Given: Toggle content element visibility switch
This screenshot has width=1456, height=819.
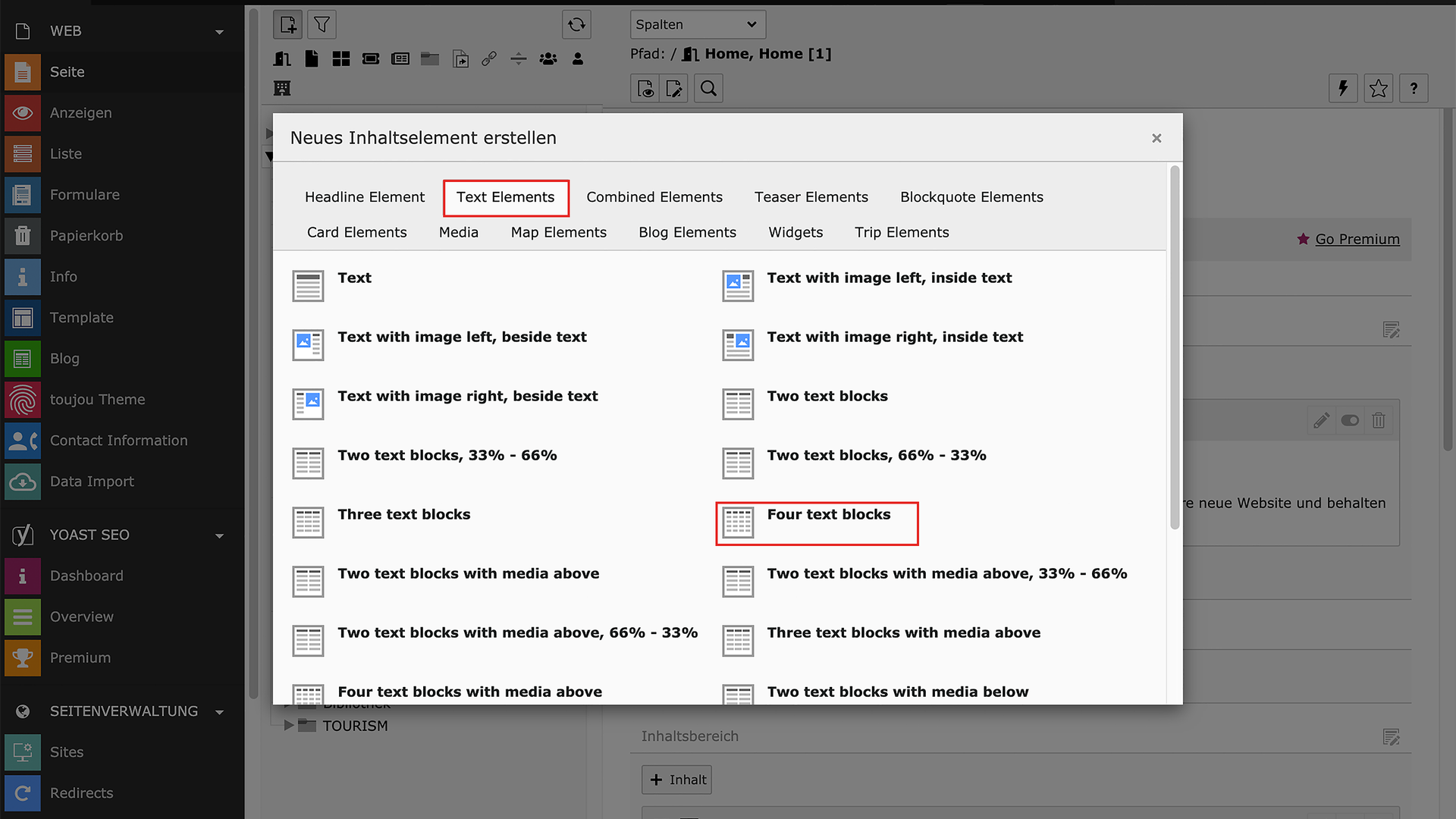Looking at the screenshot, I should point(1350,420).
